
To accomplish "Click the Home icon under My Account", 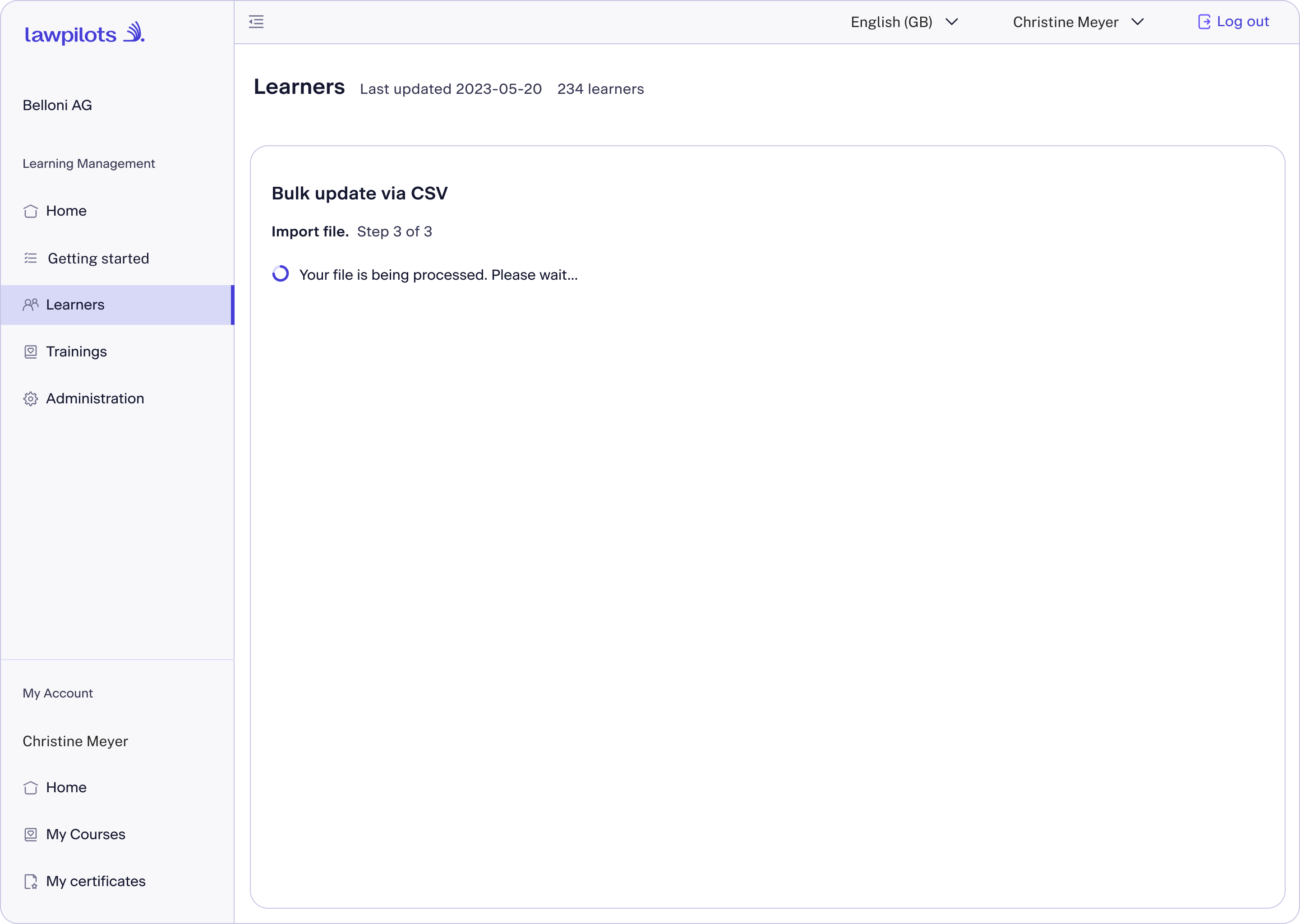I will click(31, 787).
